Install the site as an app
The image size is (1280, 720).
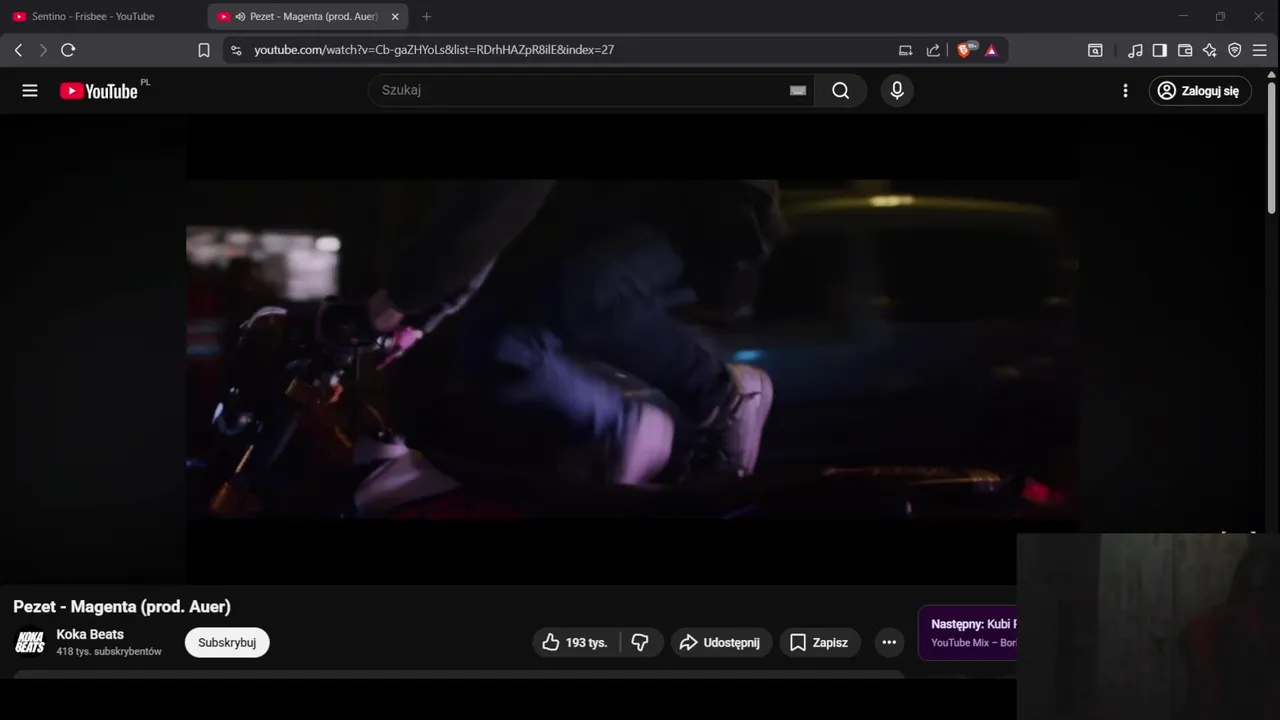(x=906, y=50)
